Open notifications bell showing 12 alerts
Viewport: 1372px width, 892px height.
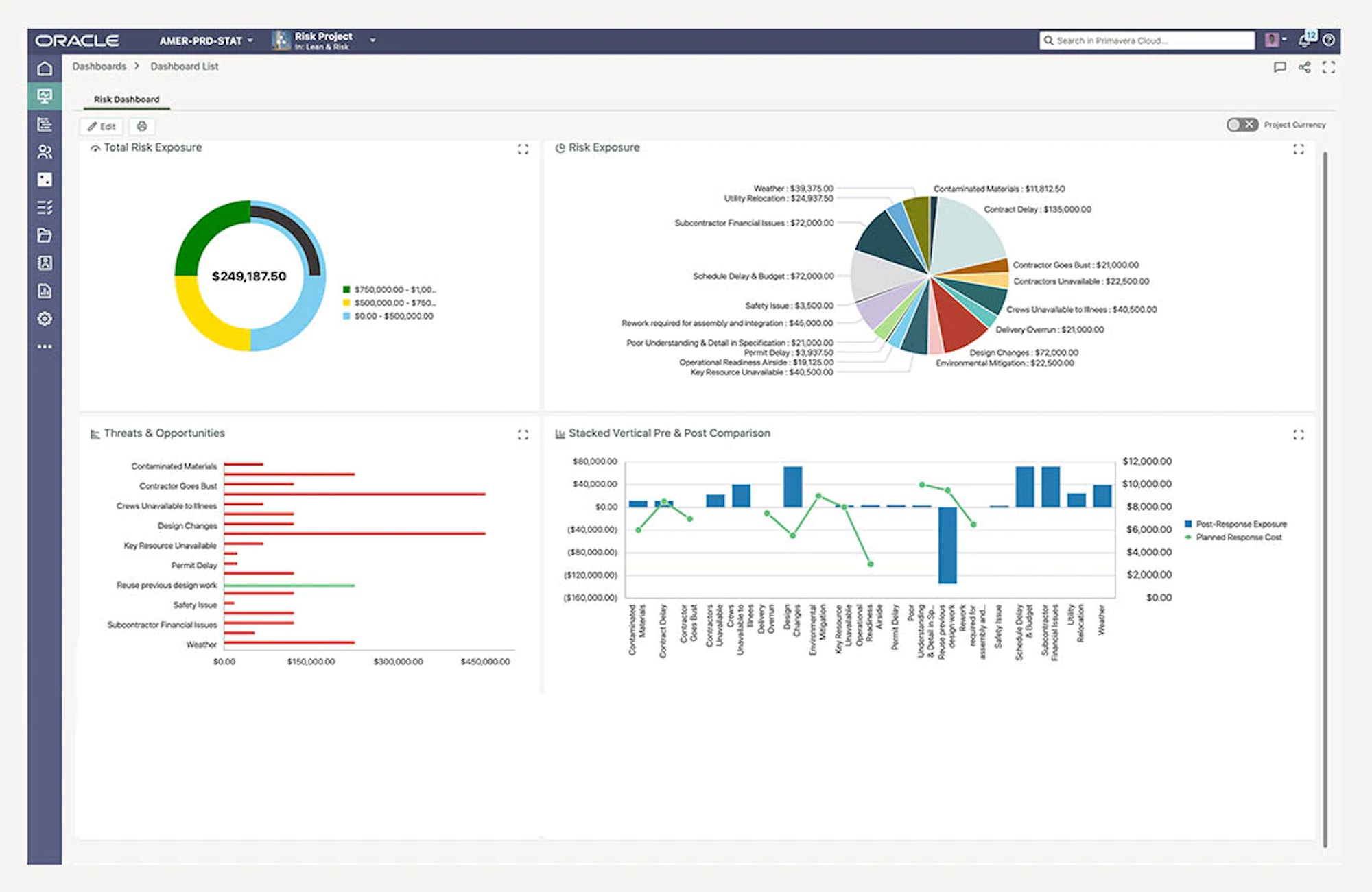[x=1304, y=40]
